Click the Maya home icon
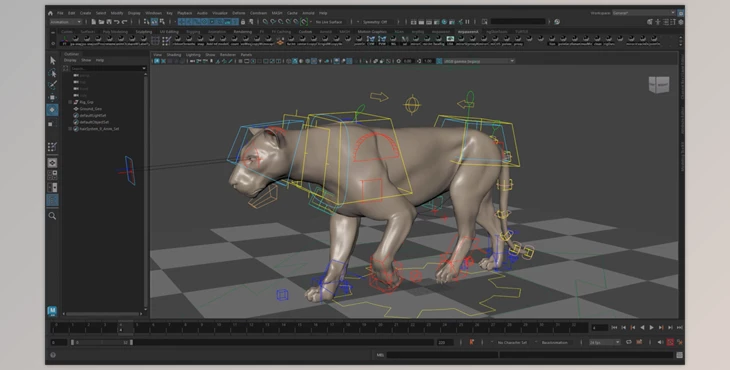This screenshot has width=730, height=370. 50,13
